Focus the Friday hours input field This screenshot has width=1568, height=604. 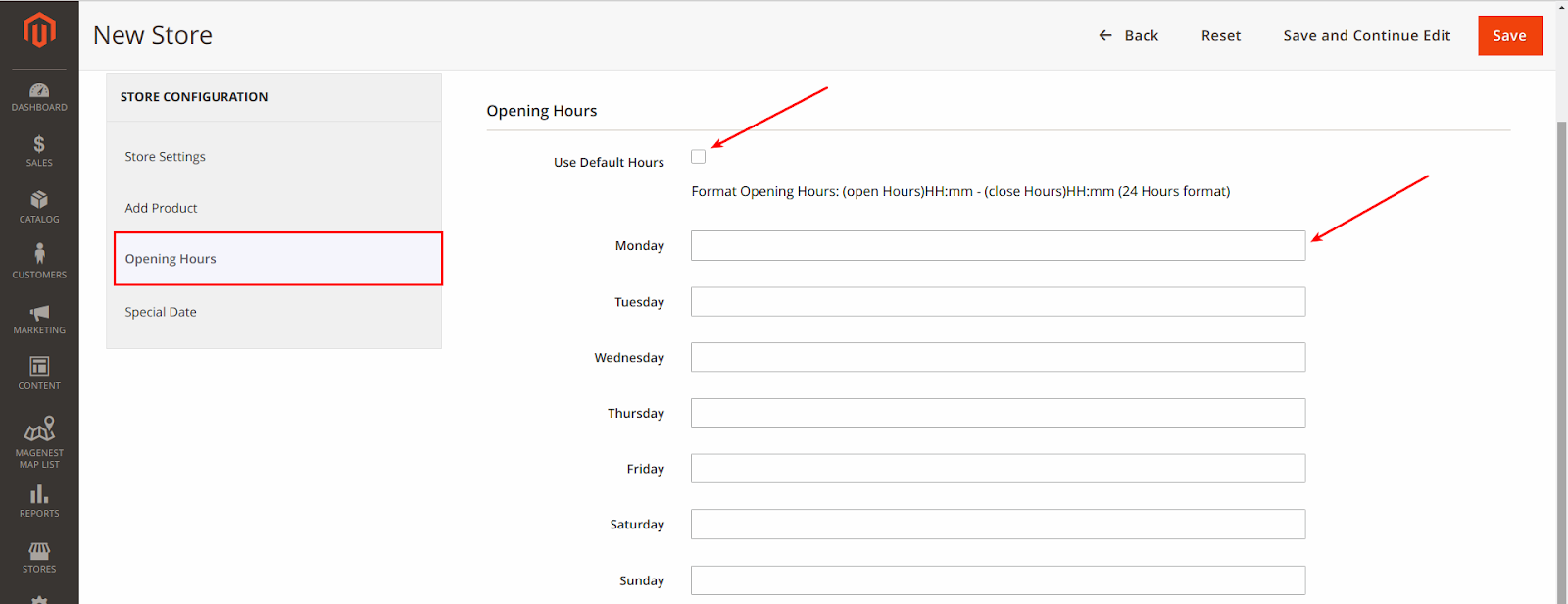click(998, 468)
